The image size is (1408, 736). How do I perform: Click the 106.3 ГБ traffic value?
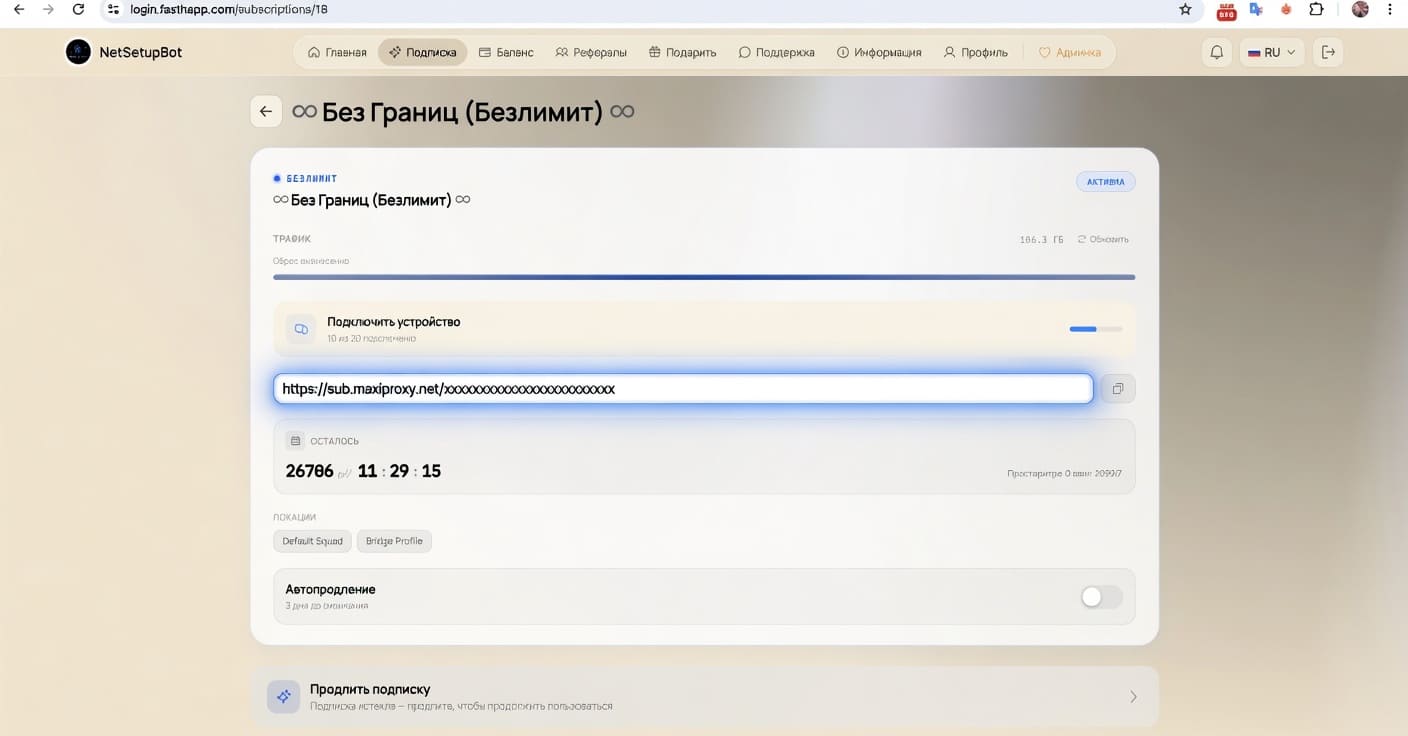1041,240
